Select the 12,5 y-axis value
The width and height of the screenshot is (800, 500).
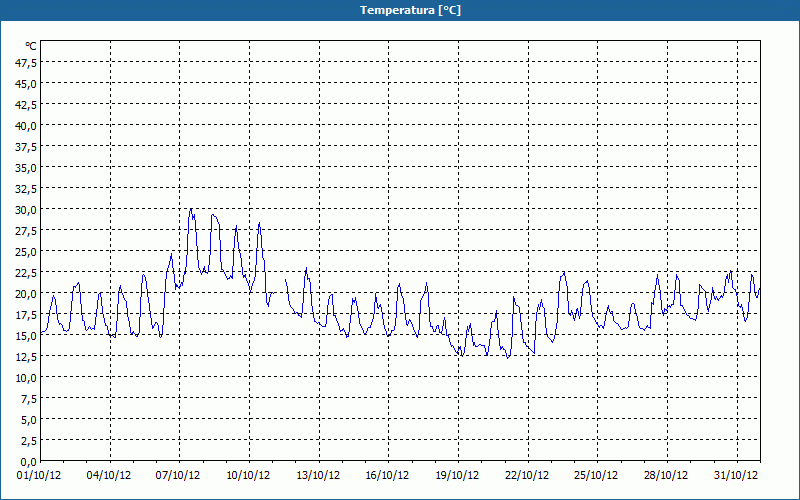click(x=27, y=357)
